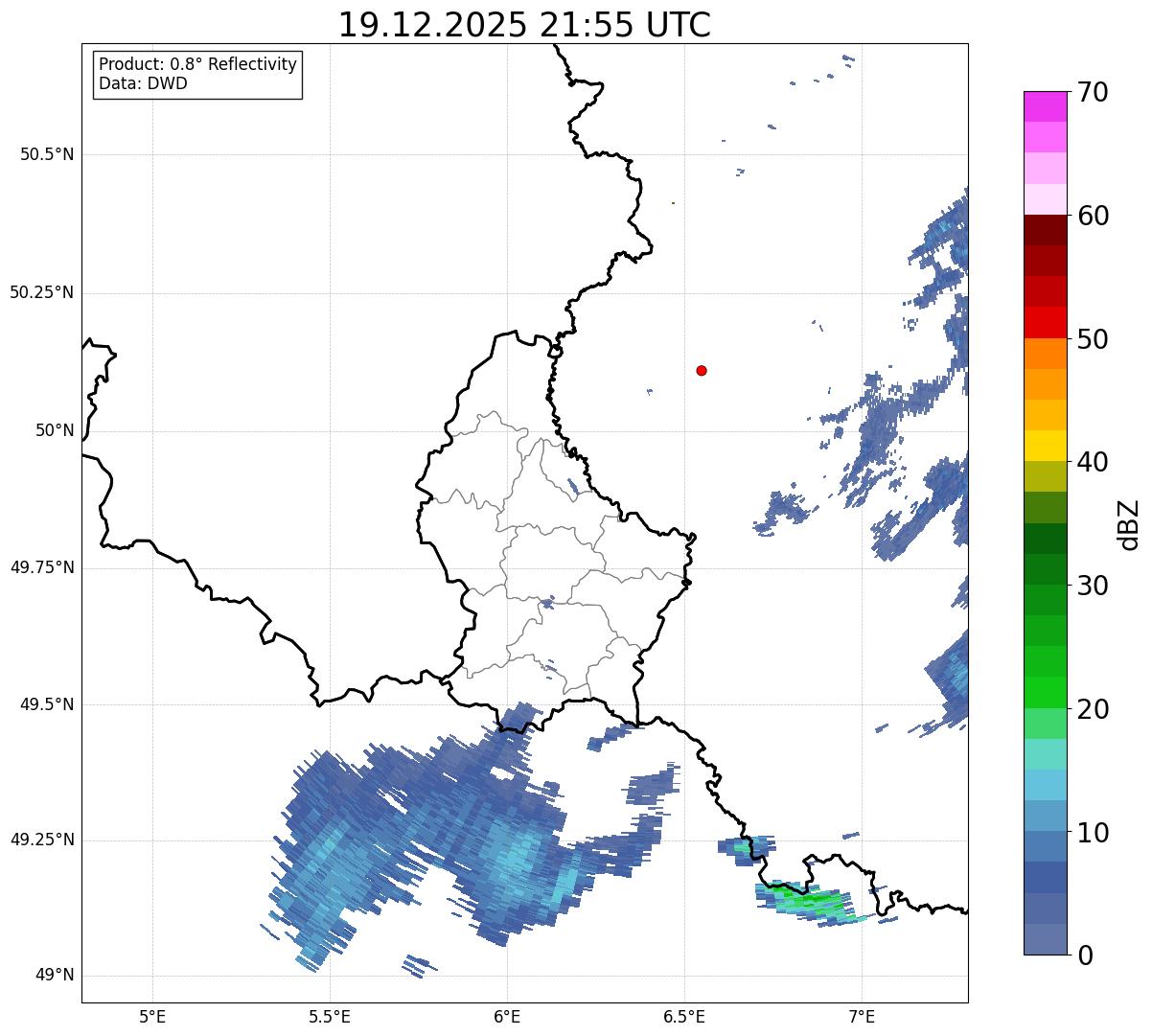Click the red station marker dot
The height and width of the screenshot is (1036, 1152).
tap(702, 370)
